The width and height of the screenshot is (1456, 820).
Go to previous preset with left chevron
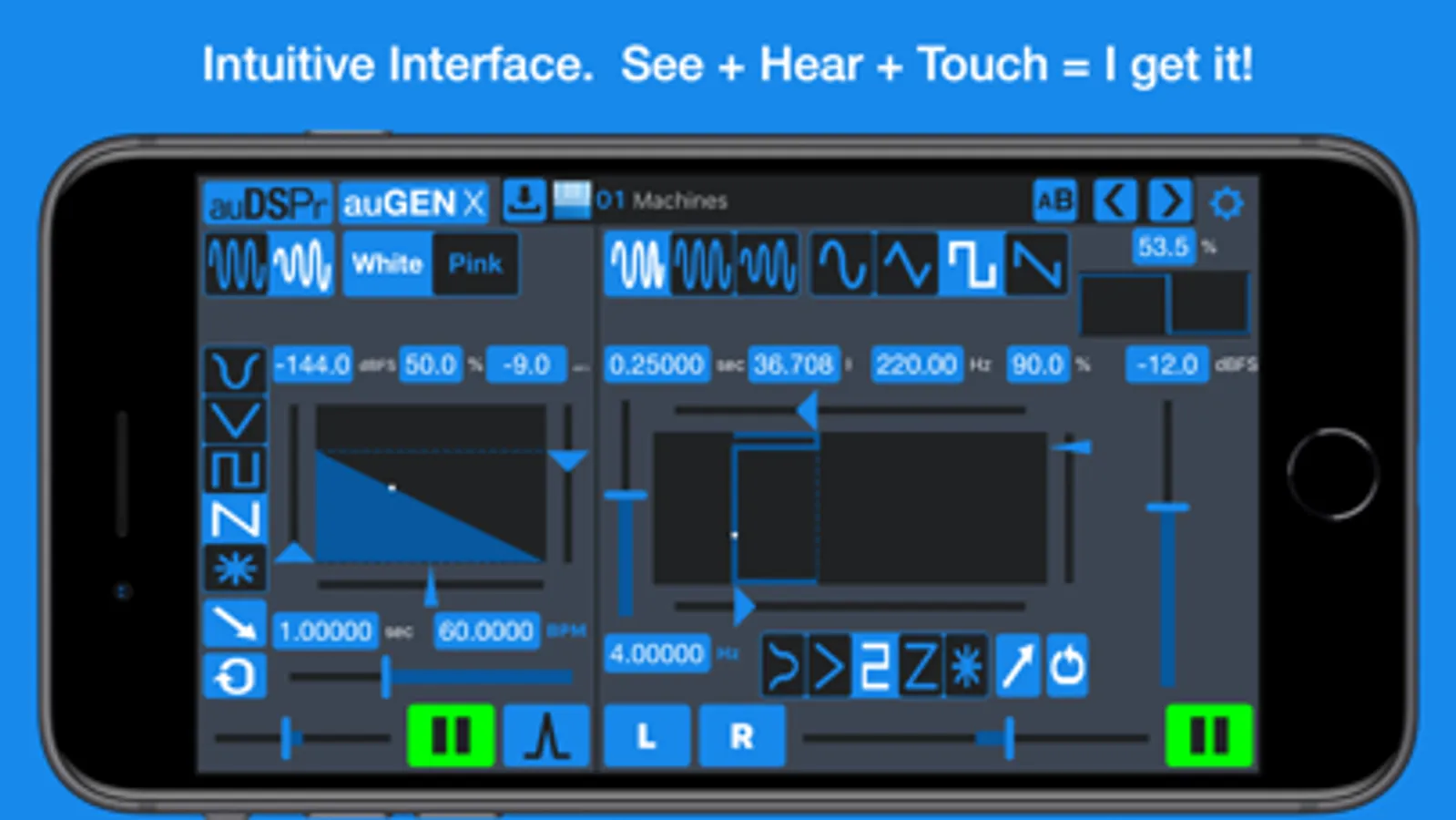click(x=1115, y=200)
